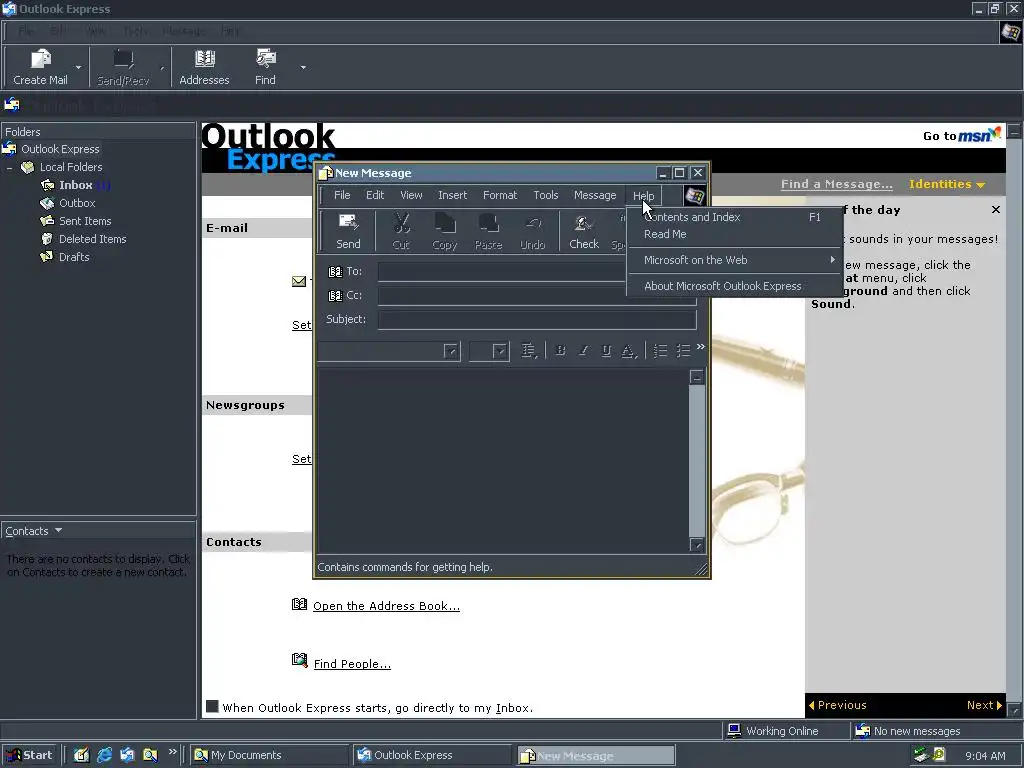Launch Internet Explorer from quick launch

click(x=104, y=755)
